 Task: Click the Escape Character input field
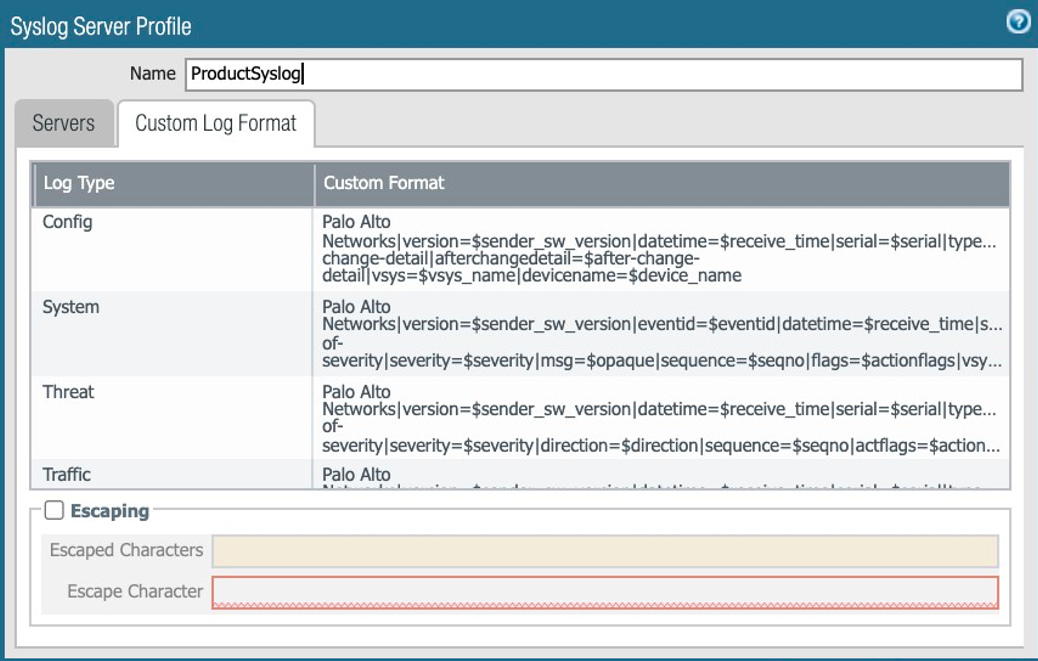[x=605, y=592]
